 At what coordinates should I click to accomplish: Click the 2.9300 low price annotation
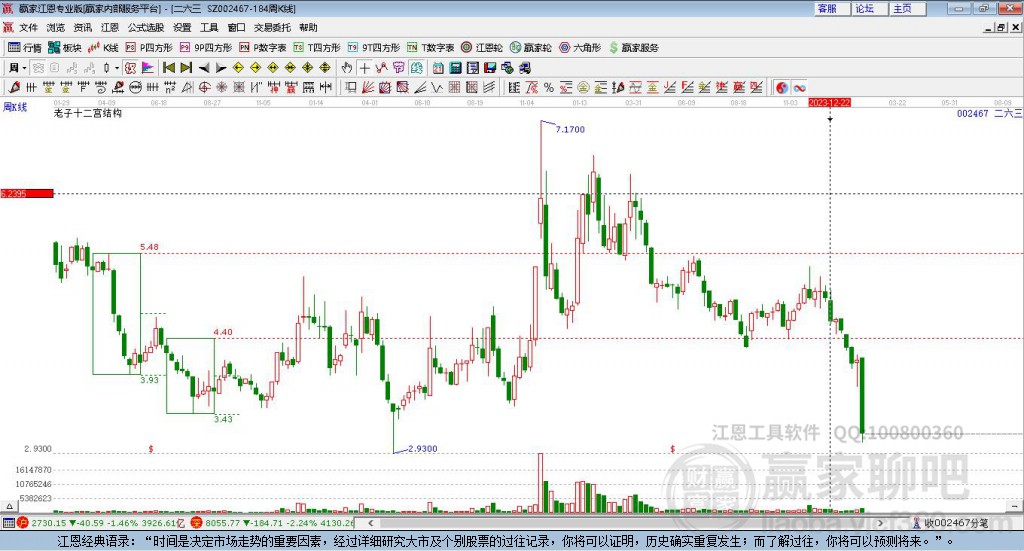click(423, 449)
